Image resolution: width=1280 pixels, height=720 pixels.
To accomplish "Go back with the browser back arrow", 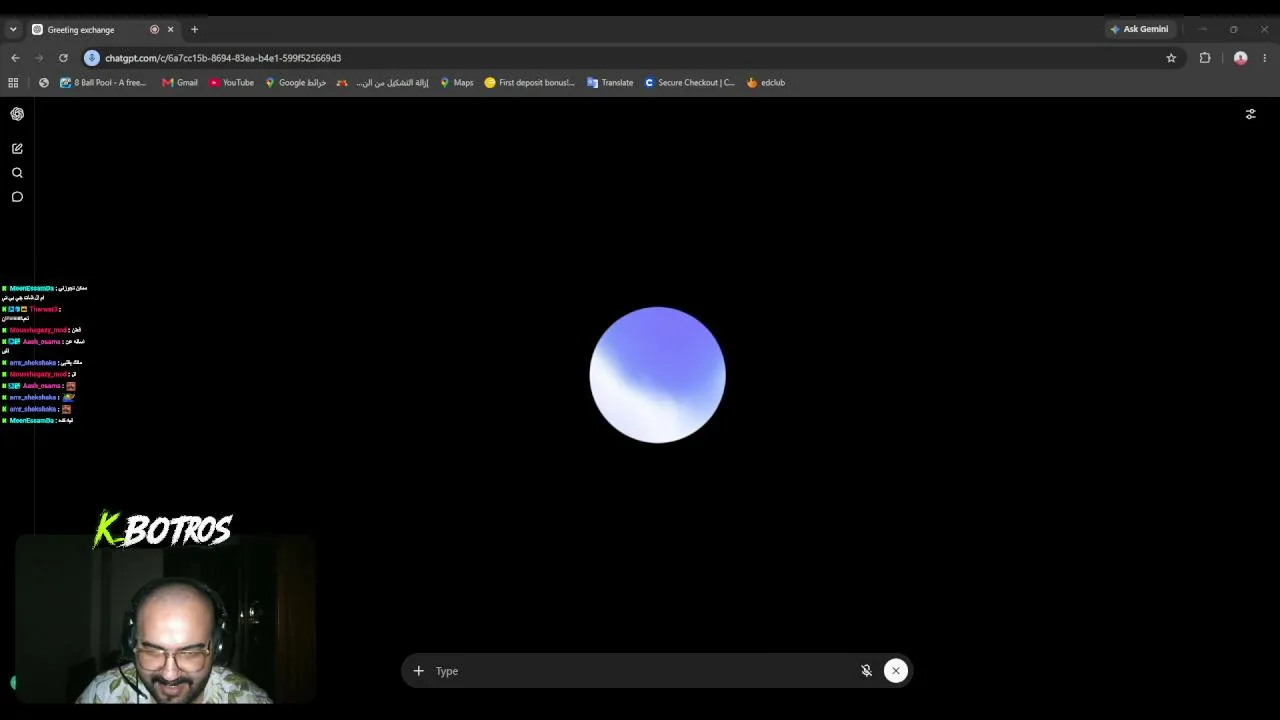I will 15,58.
